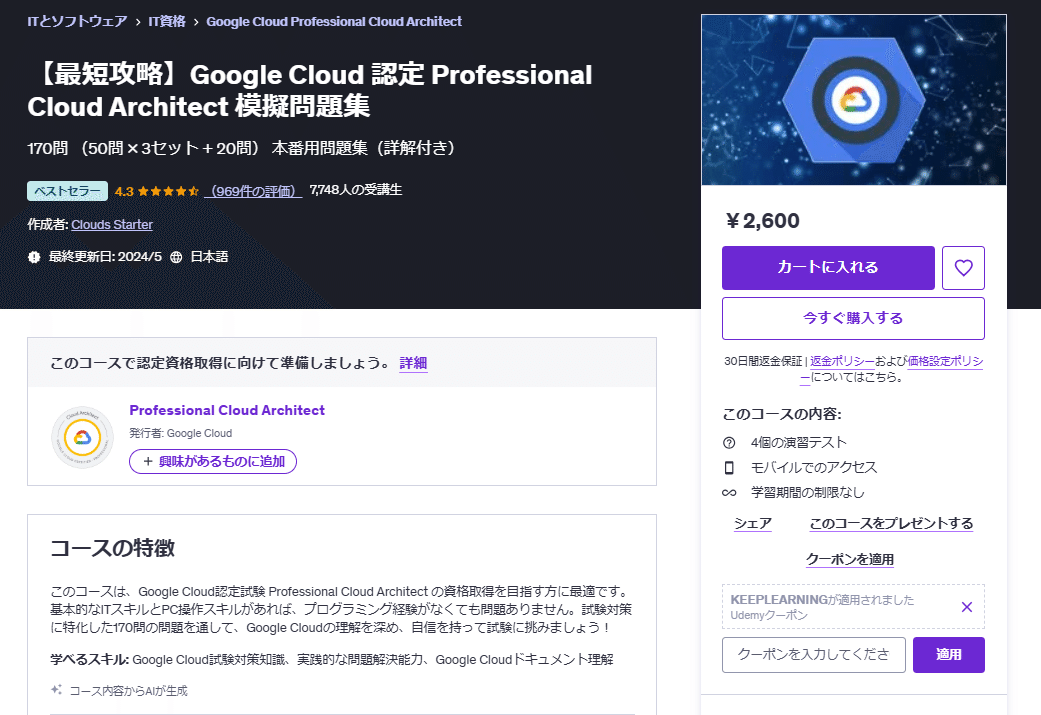1041x715 pixels.
Task: Click the Google Cloud course preview thumbnail
Action: tap(853, 100)
